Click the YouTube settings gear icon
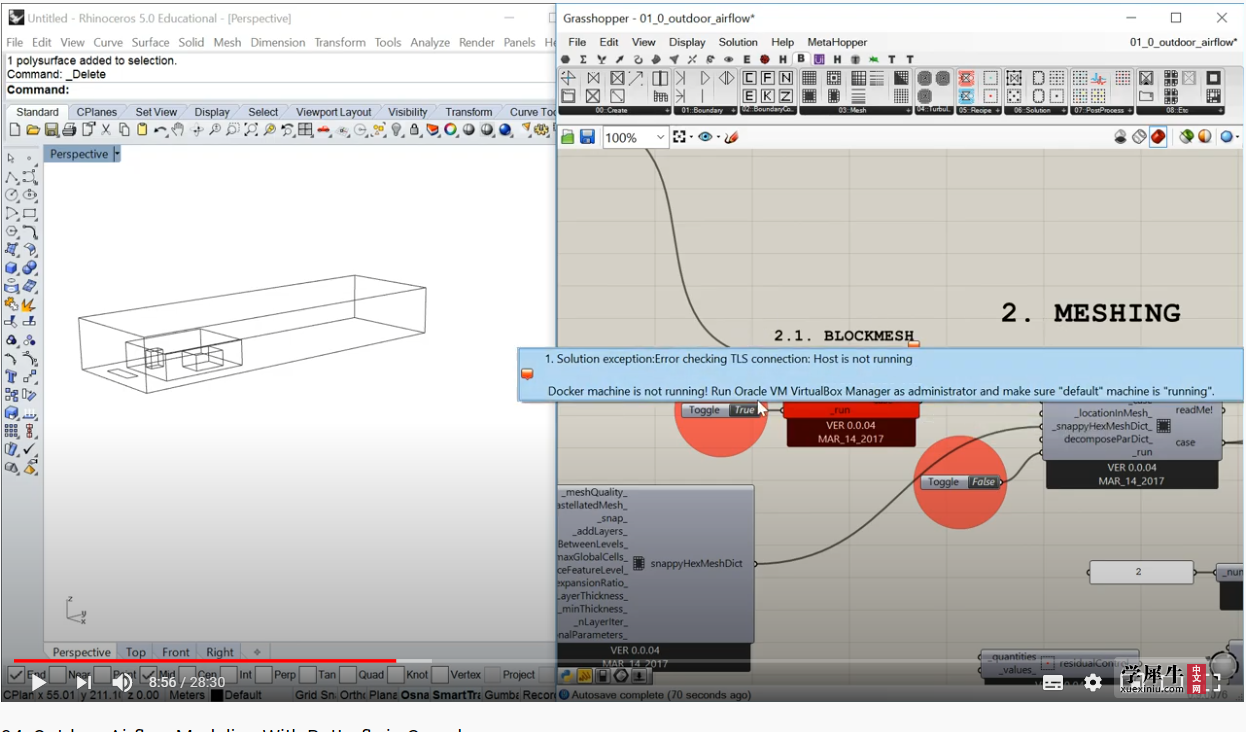The height and width of the screenshot is (732, 1246). click(x=1093, y=682)
